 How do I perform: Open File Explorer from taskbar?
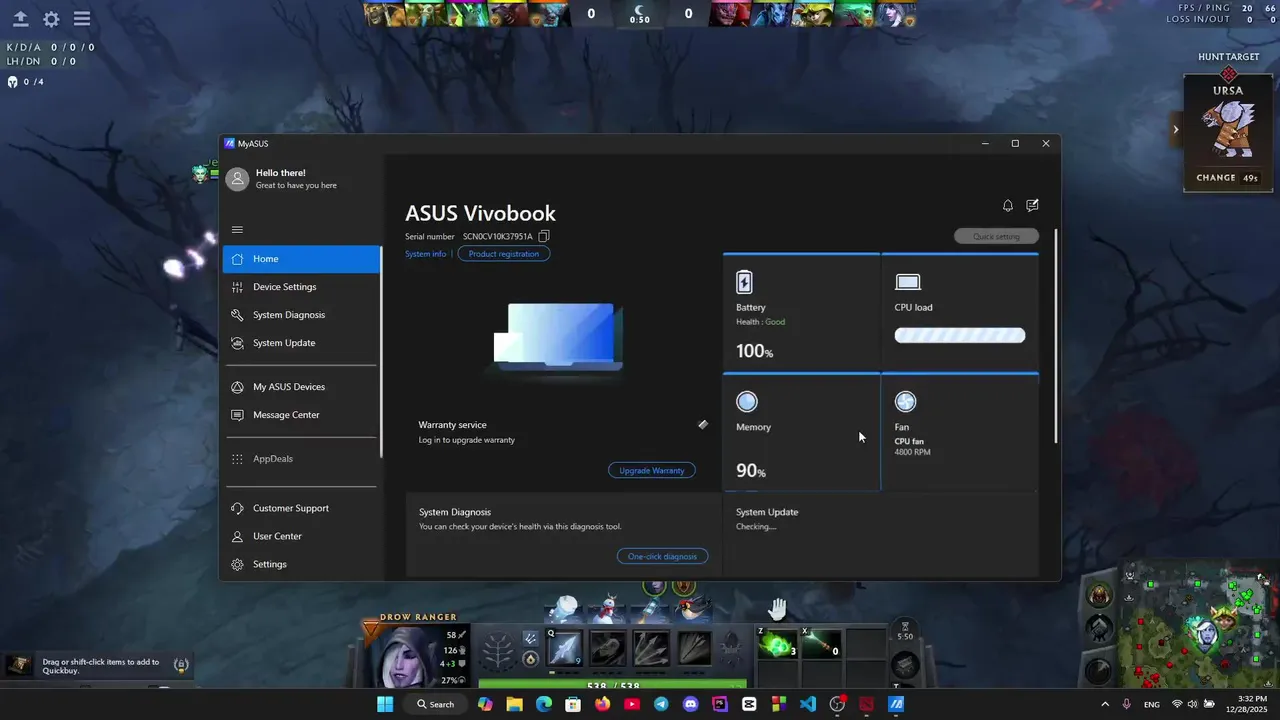tap(514, 704)
